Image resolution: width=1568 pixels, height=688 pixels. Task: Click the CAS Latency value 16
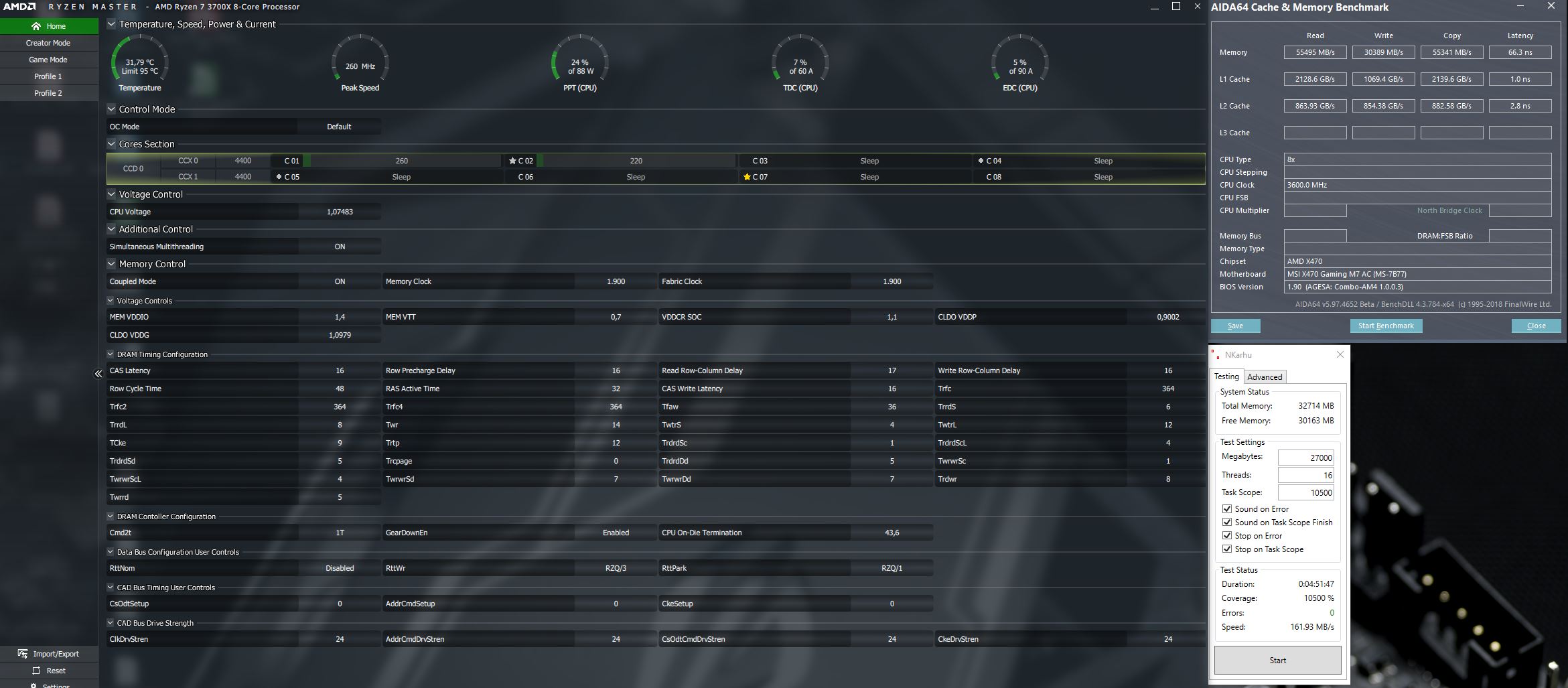[x=340, y=370]
